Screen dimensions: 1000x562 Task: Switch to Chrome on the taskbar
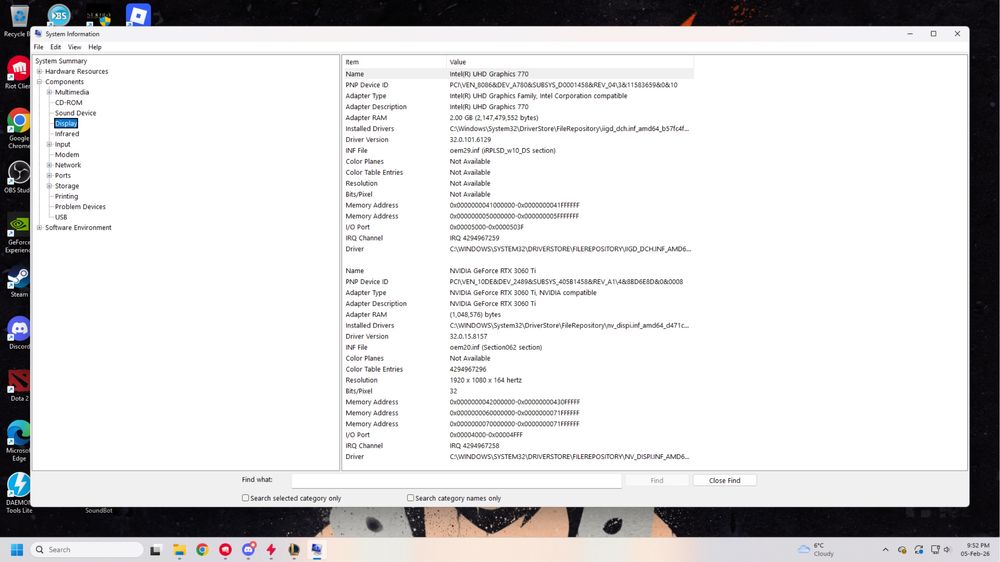(202, 550)
